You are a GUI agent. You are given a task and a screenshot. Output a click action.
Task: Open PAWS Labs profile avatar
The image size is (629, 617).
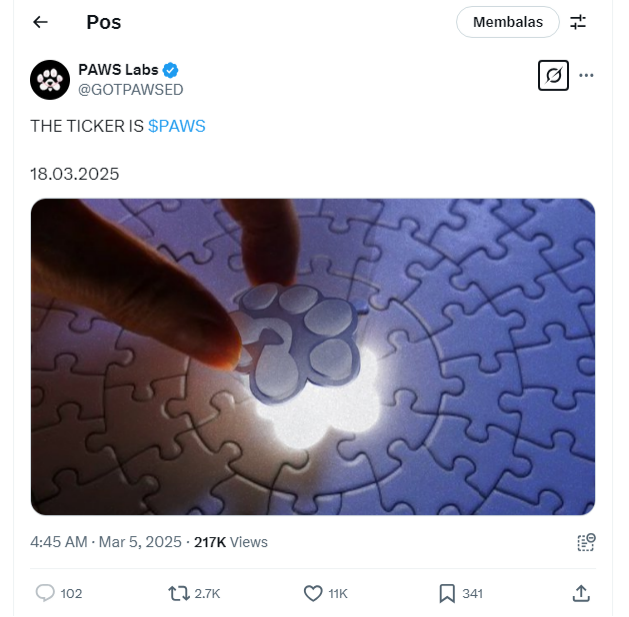[50, 80]
